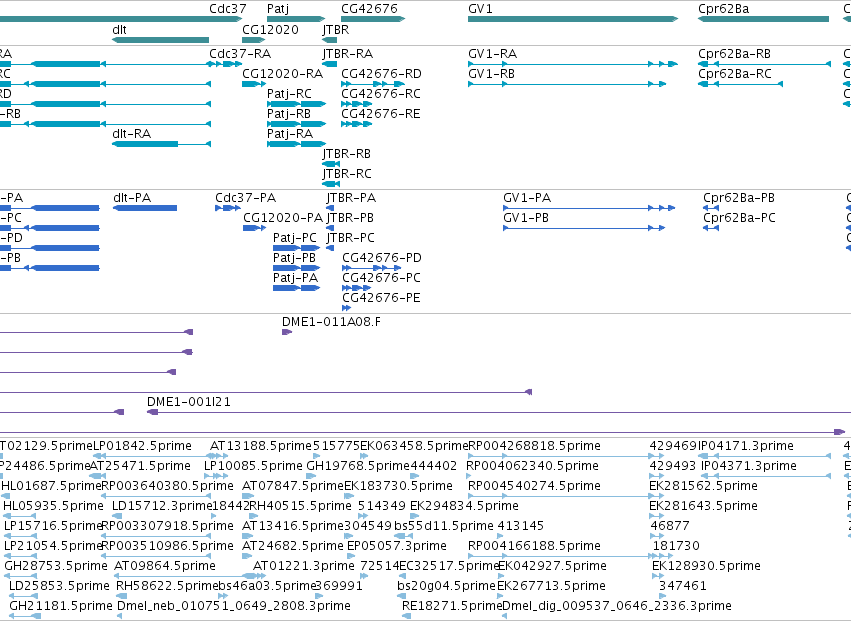This screenshot has height=621, width=851.
Task: Select the Patj-RC transcript label
Action: coord(289,93)
